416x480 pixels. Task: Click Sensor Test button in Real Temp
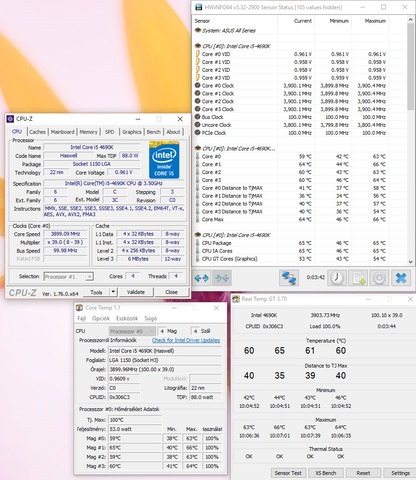(288, 473)
